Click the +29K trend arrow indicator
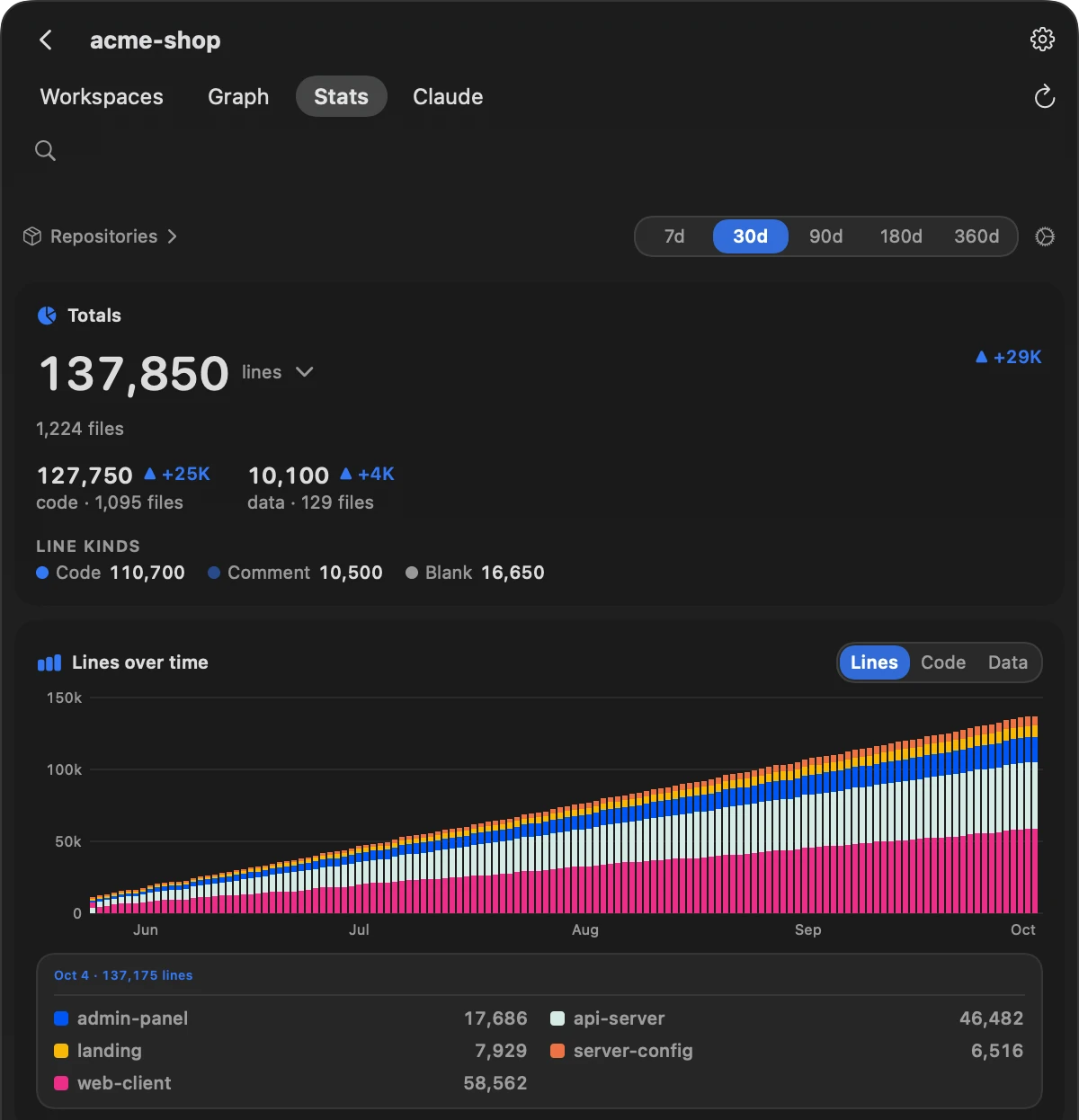This screenshot has height=1120, width=1079. click(981, 357)
